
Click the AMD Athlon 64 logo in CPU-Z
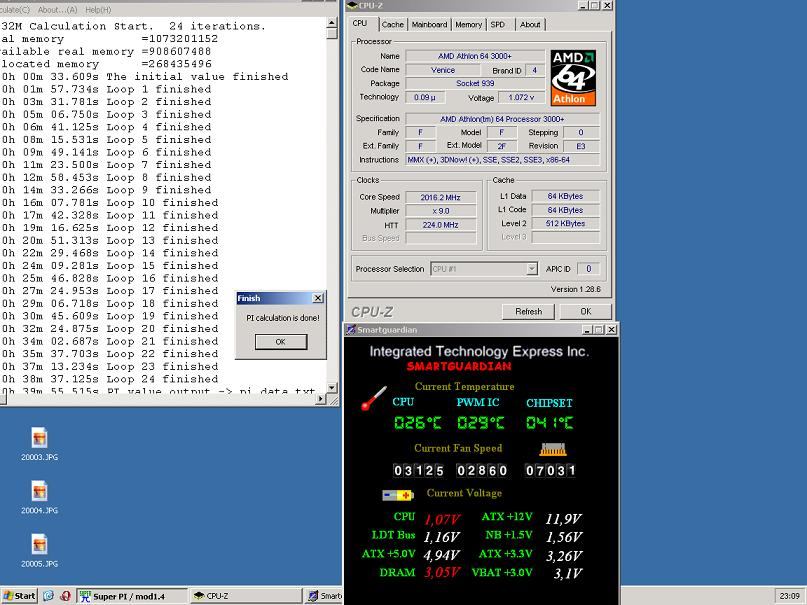coord(573,78)
